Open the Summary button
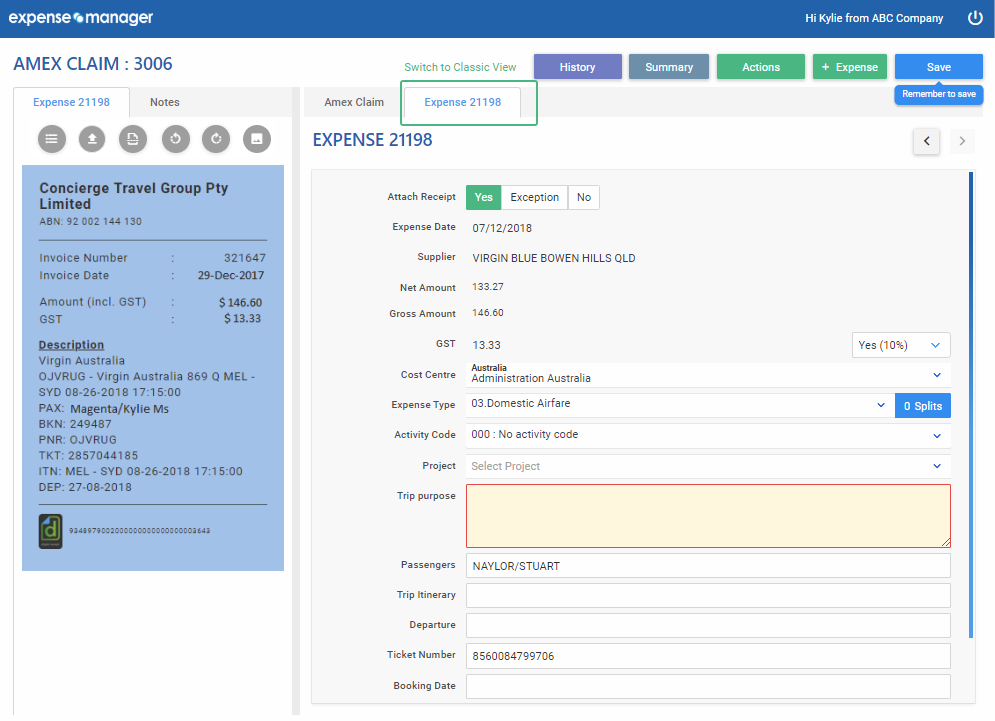 tap(669, 67)
